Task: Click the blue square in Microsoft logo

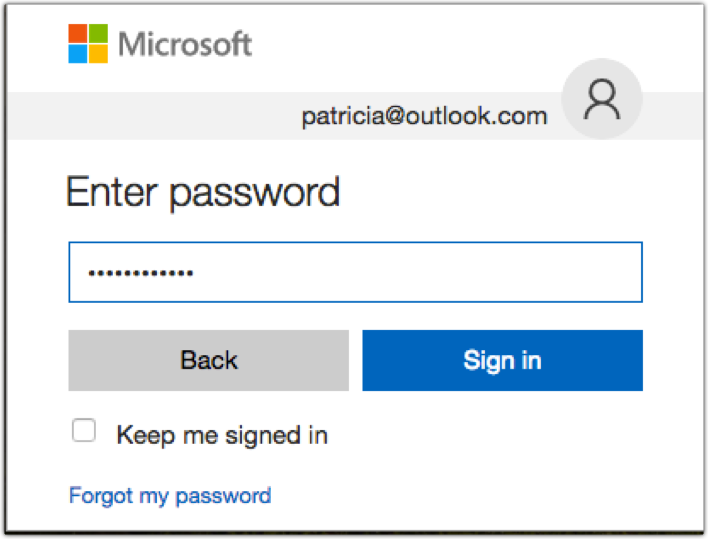Action: click(78, 55)
